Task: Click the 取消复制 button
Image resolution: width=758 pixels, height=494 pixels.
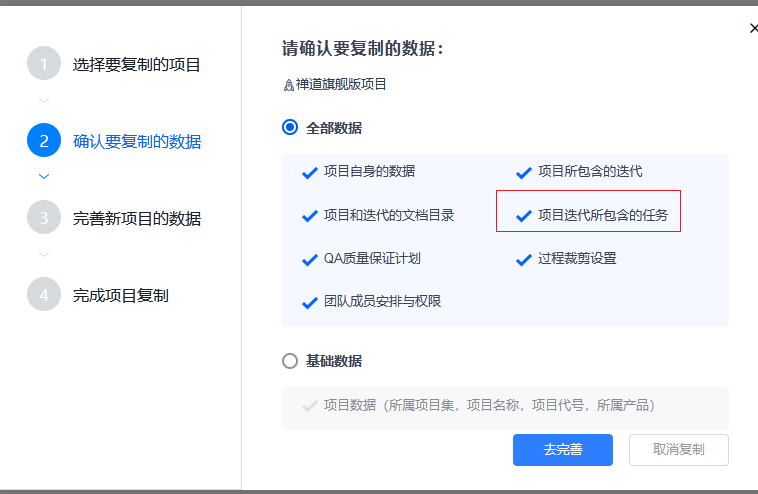Action: 678,450
